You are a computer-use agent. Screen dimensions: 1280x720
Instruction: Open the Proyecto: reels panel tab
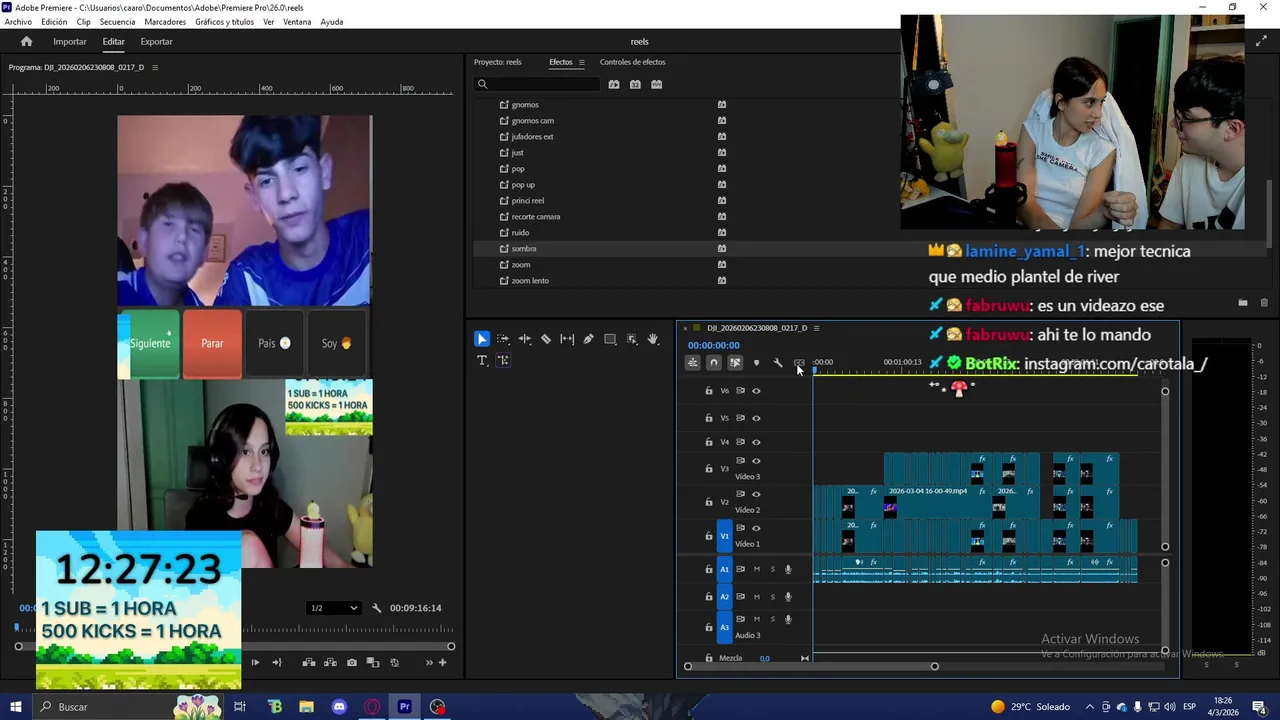498,62
